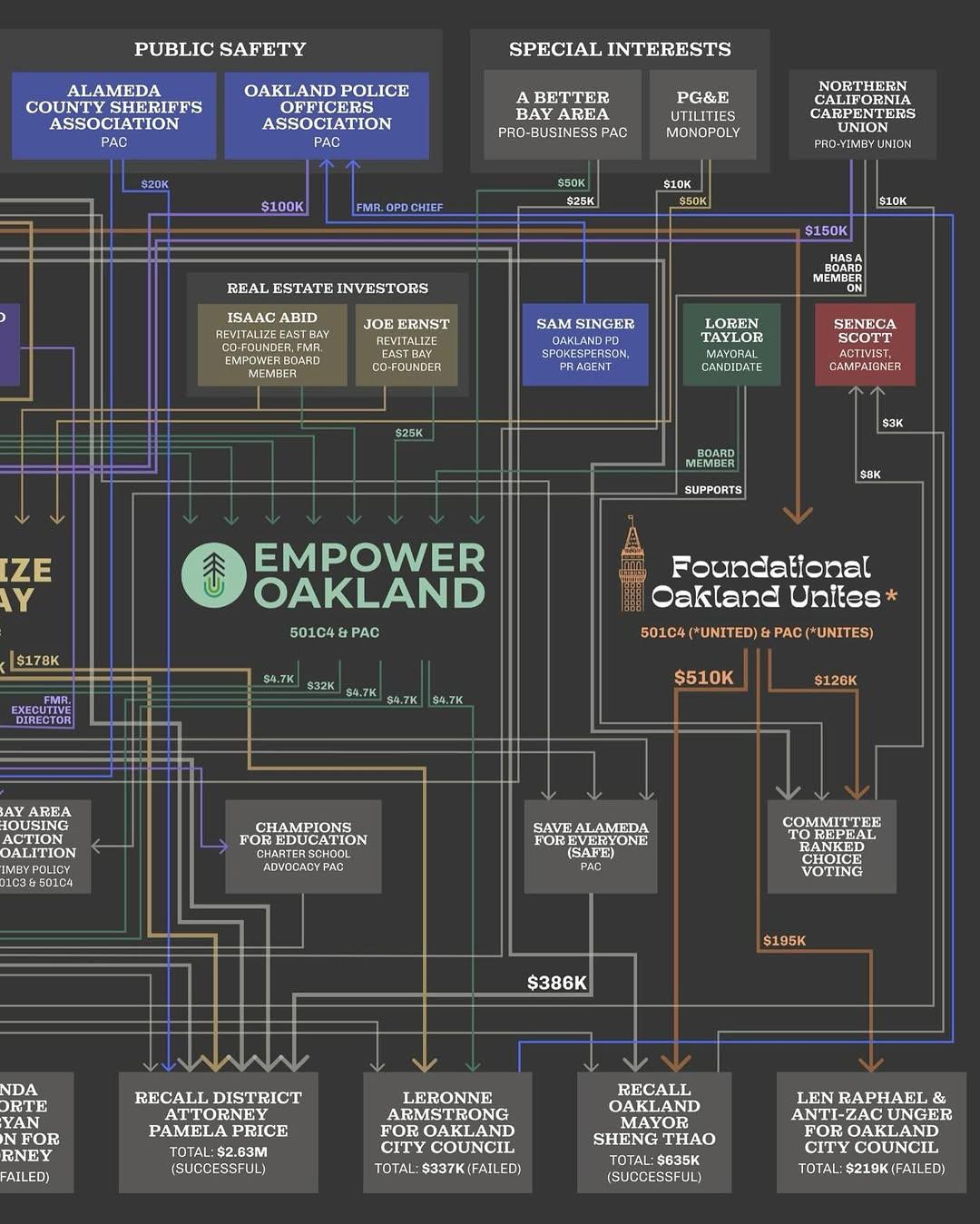Select Northern California Carpenters Union box
The height and width of the screenshot is (1224, 980).
pos(863,114)
